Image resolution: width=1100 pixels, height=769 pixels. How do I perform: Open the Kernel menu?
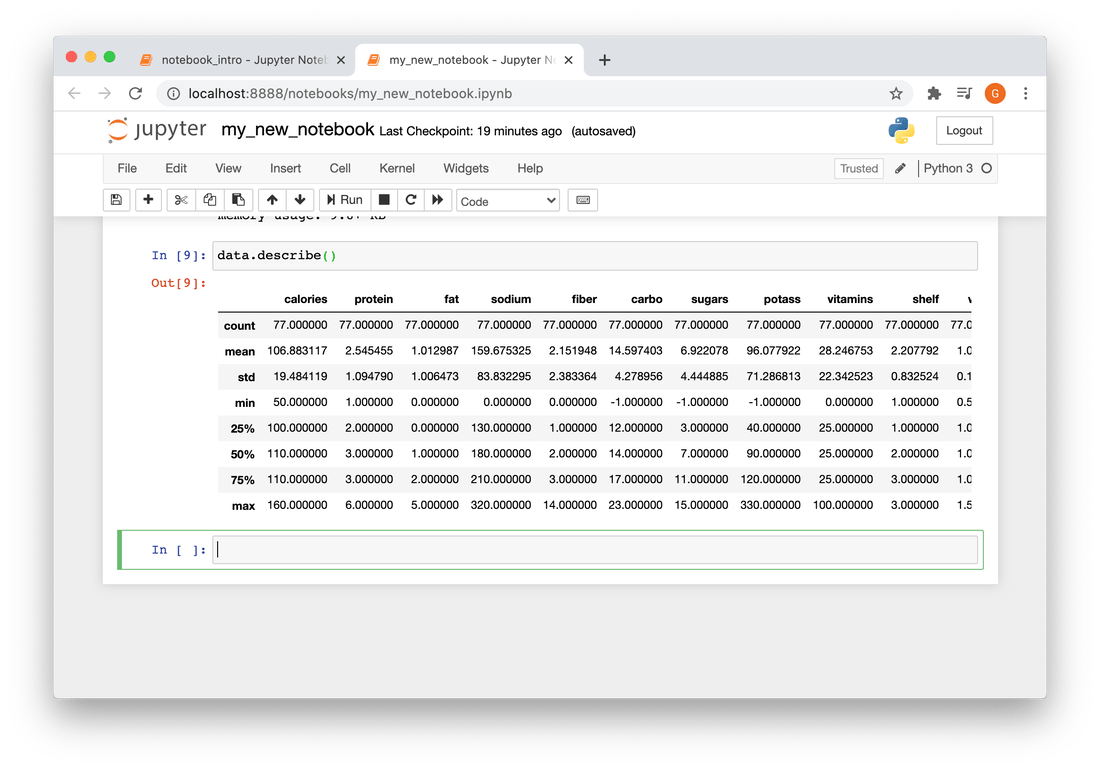click(397, 168)
